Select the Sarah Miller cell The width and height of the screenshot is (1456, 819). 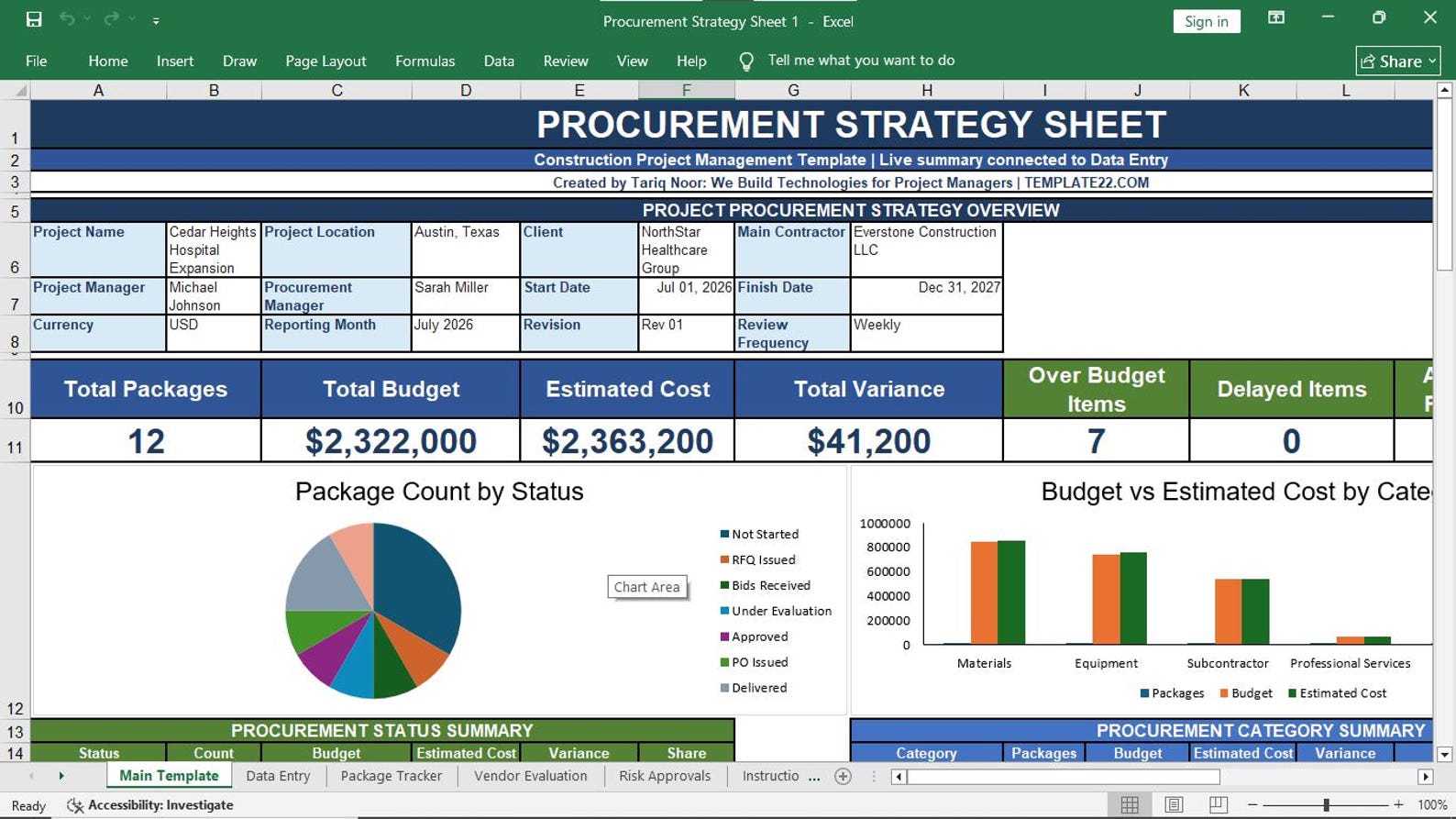(466, 296)
